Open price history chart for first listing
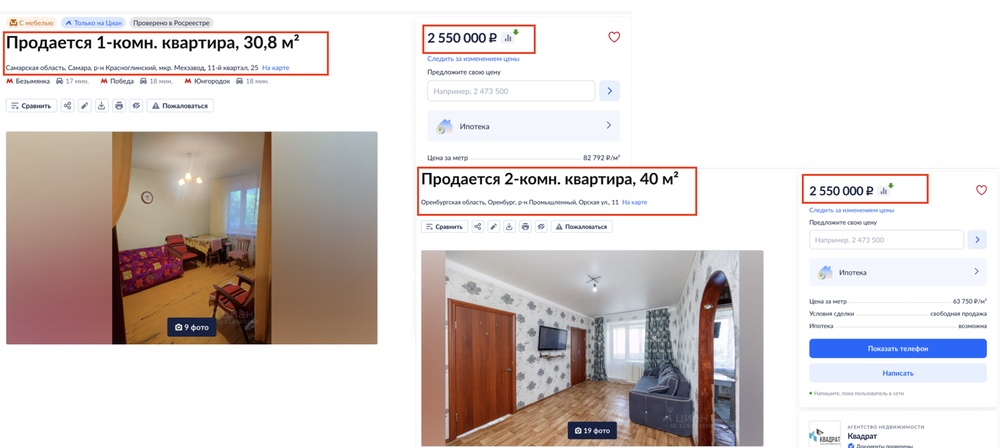This screenshot has height=448, width=1000. pos(508,38)
